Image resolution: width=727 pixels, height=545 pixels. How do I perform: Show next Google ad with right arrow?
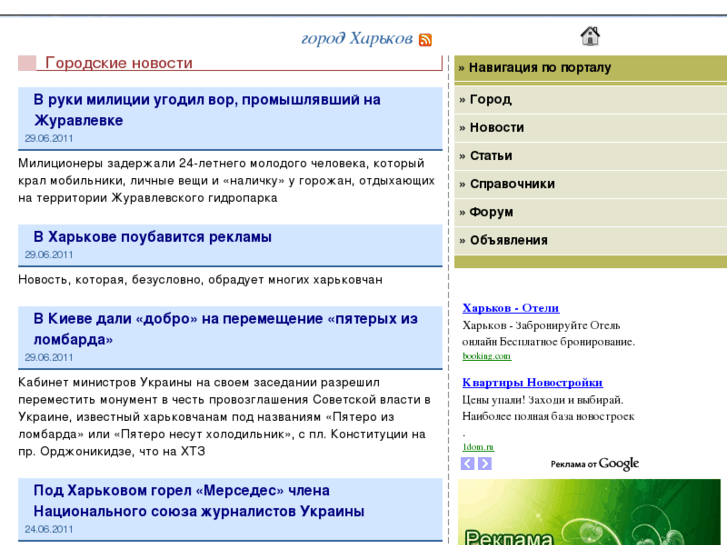(x=485, y=463)
